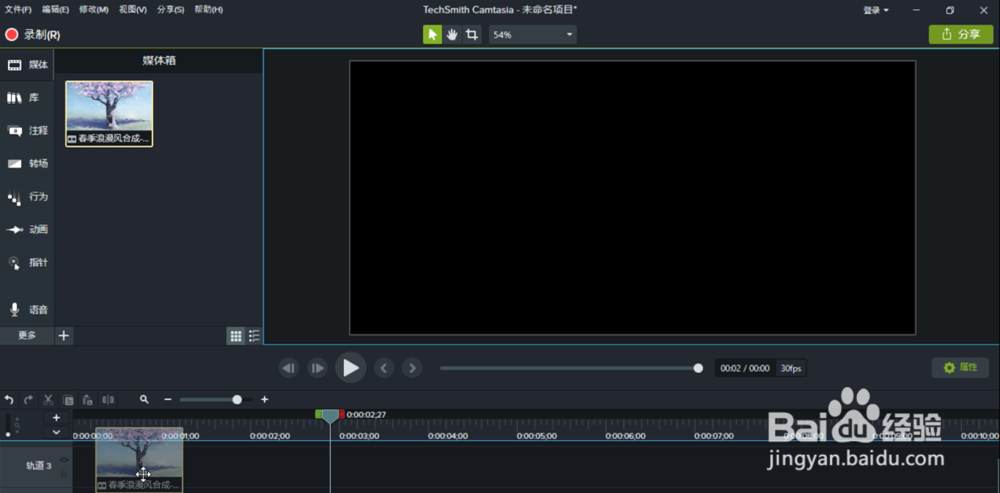The image size is (1000, 493).
Task: Jump to previous clip with left chevron
Action: tap(383, 368)
